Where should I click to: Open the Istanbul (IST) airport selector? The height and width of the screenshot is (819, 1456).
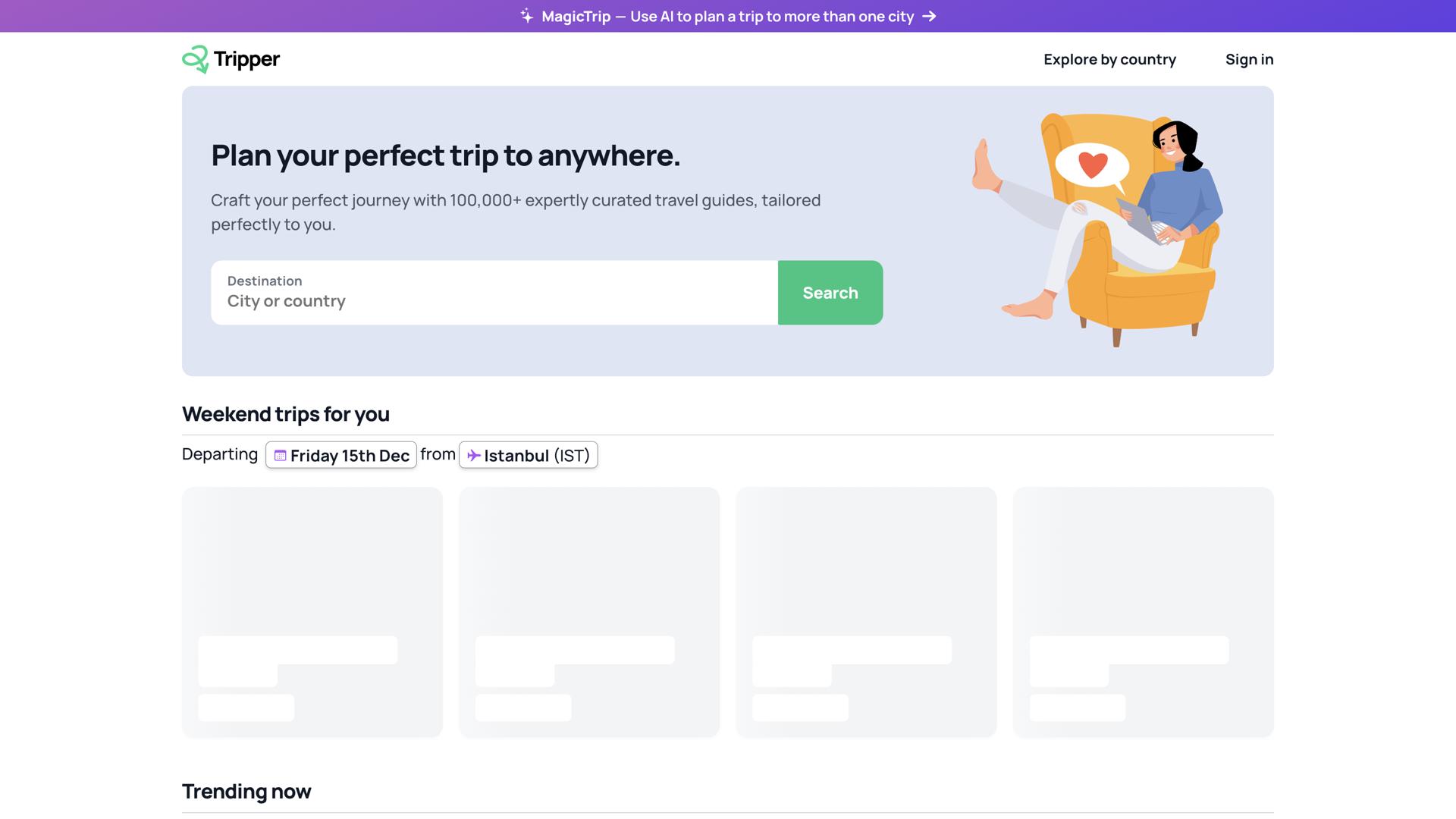(529, 455)
